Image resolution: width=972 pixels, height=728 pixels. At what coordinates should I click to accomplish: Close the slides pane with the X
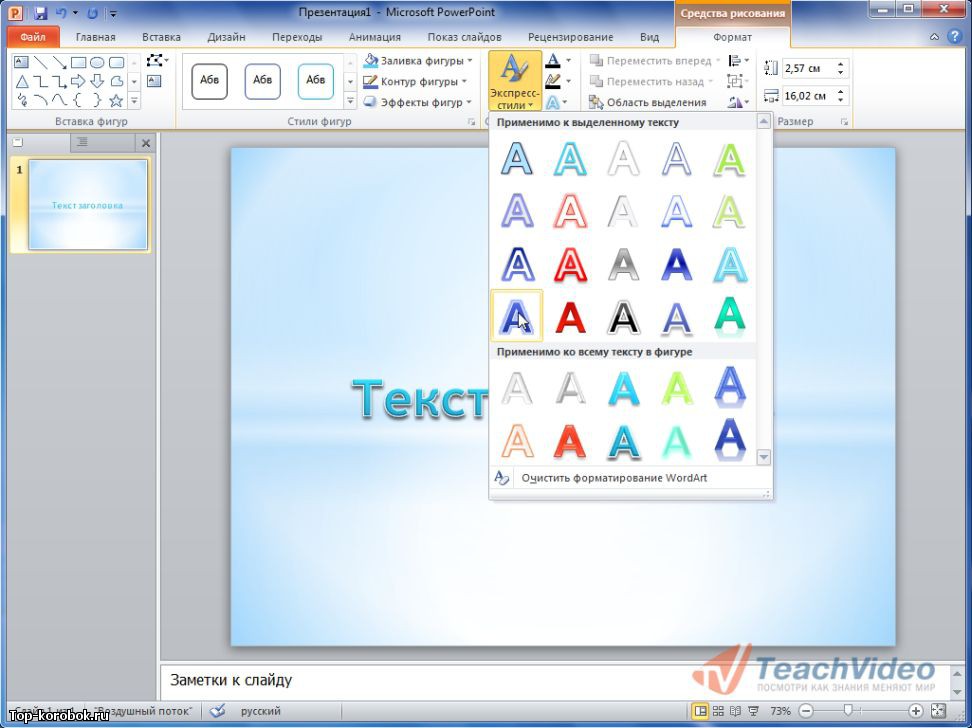click(146, 143)
